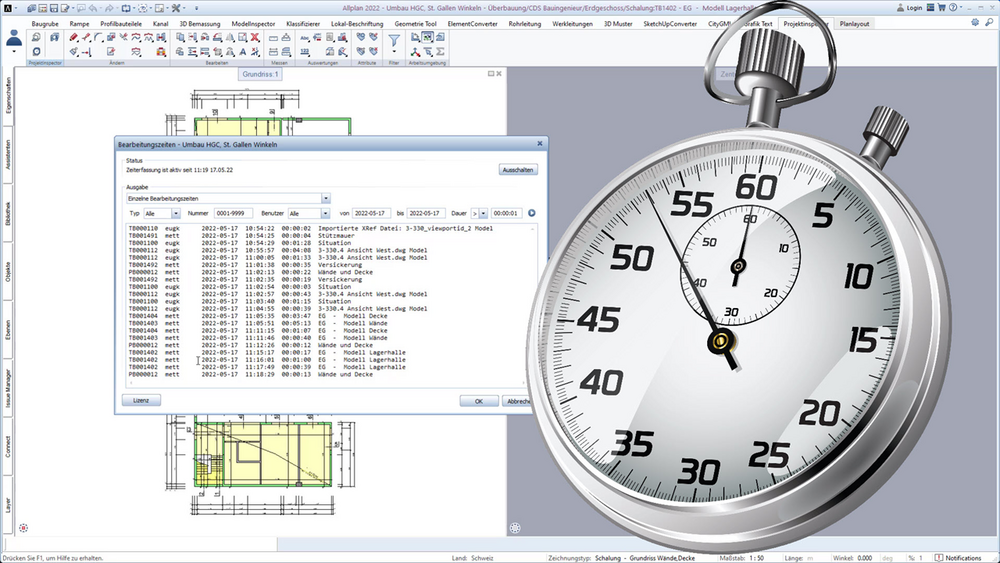Open the Geometrie Tool ribbon tab

[x=415, y=24]
